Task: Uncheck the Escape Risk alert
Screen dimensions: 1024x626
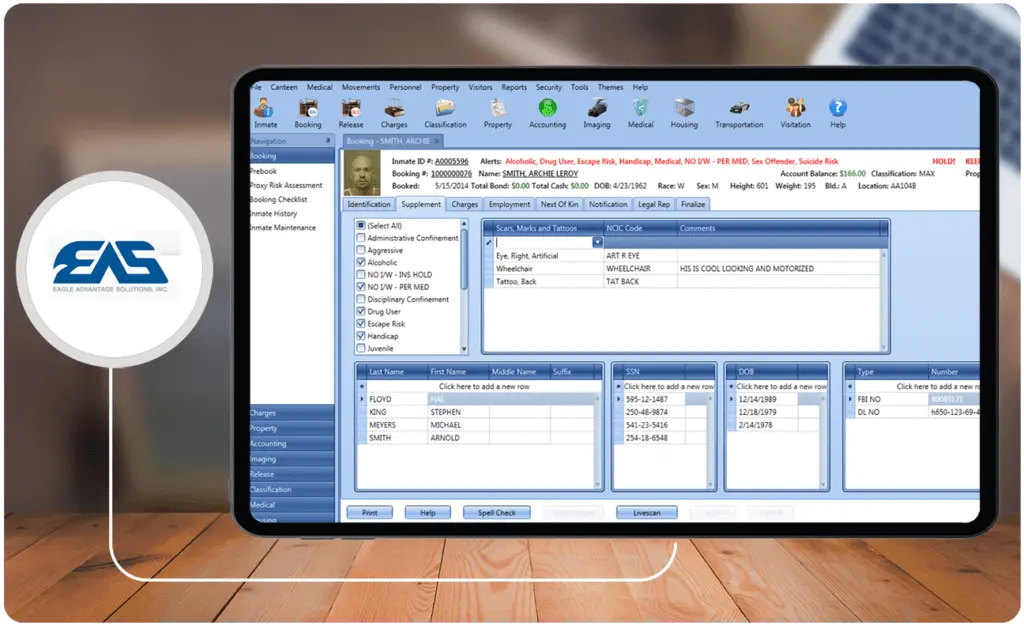Action: pyautogui.click(x=360, y=324)
